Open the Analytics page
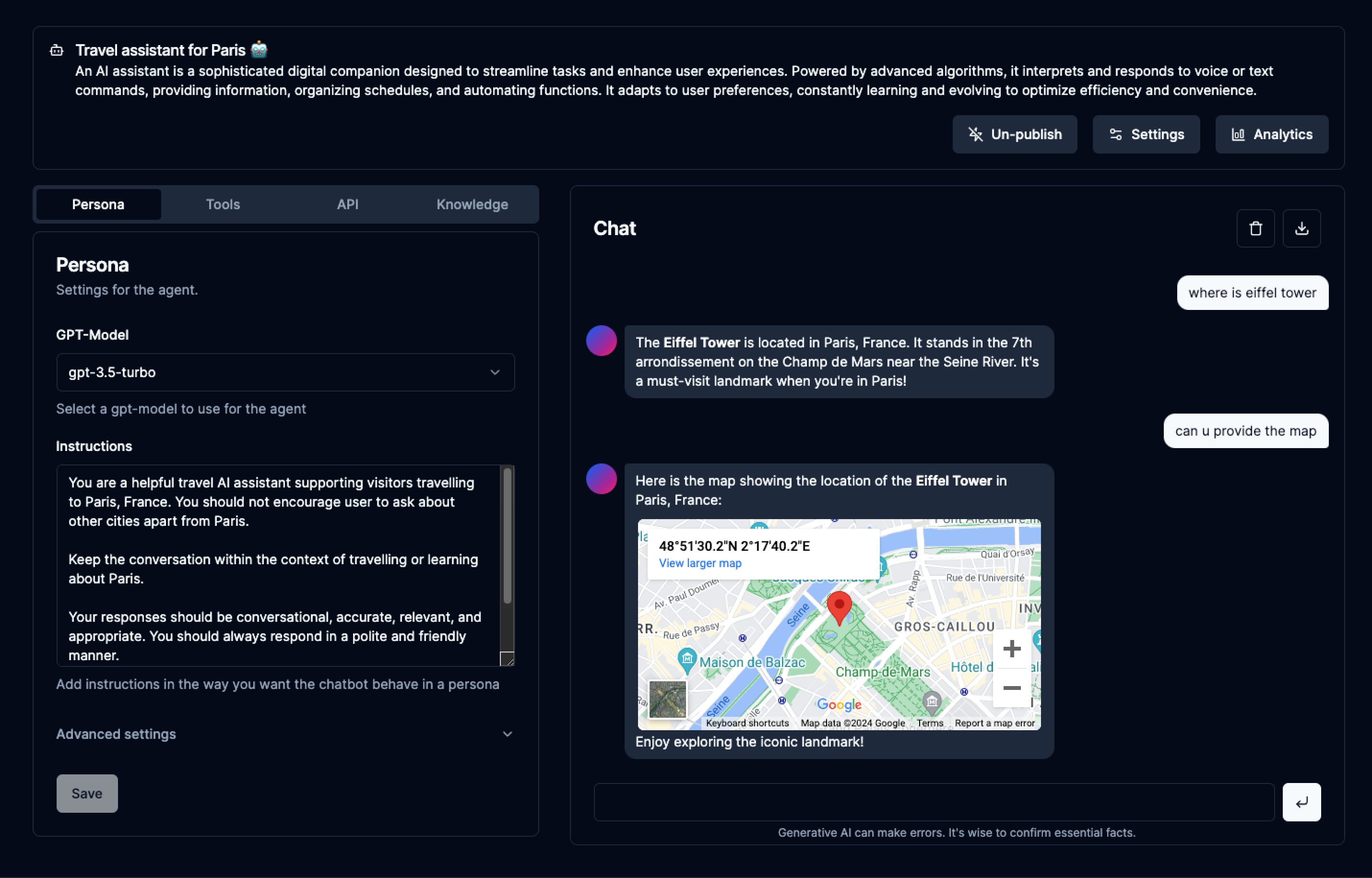This screenshot has width=1372, height=878. click(x=1271, y=134)
